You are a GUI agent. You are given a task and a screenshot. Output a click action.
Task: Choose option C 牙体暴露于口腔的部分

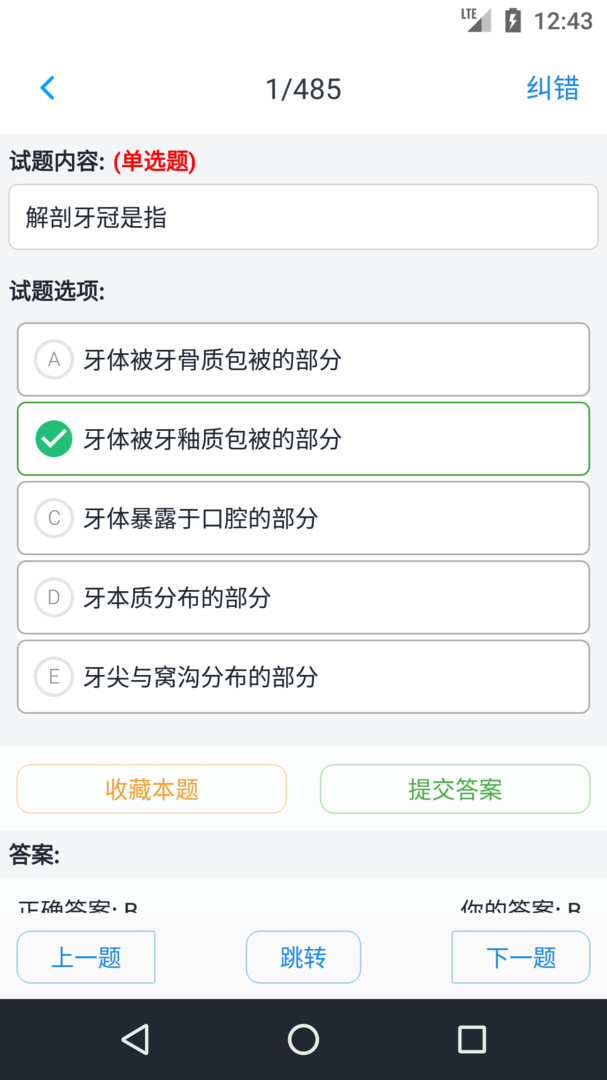pos(302,518)
